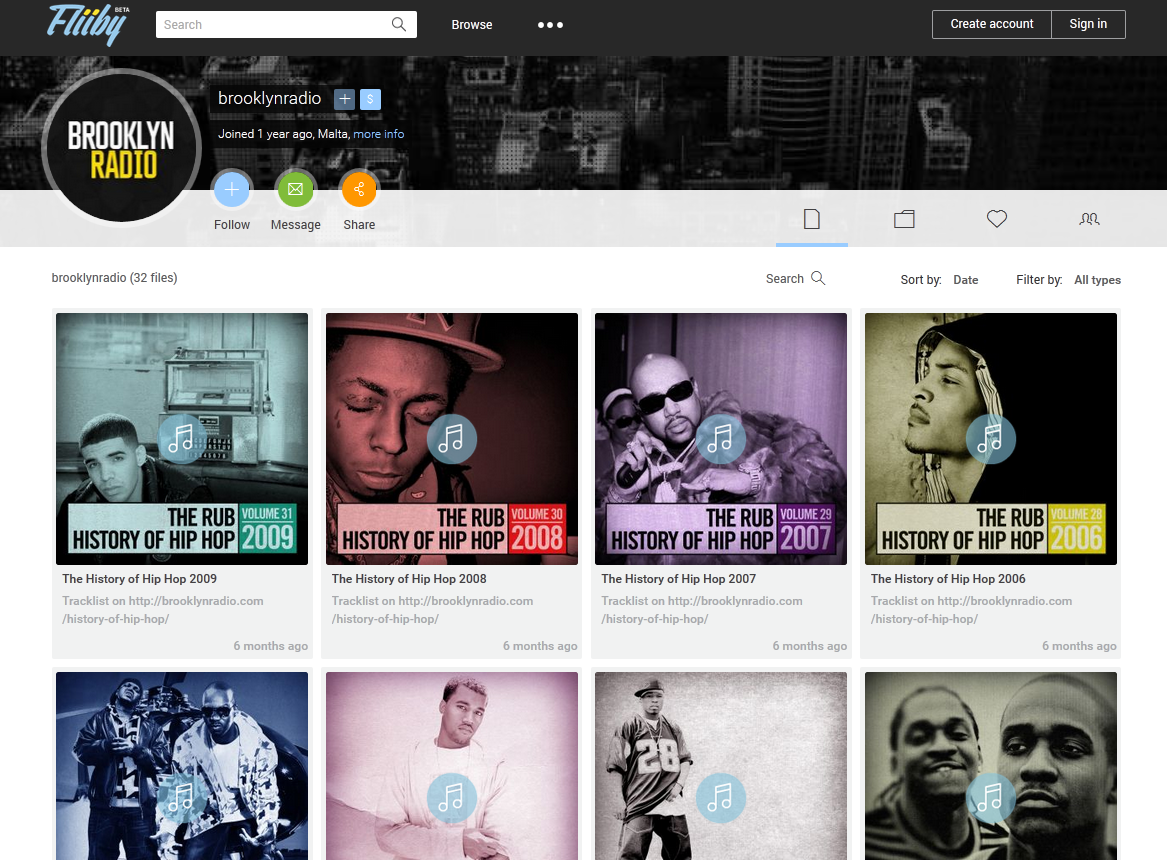Screen dimensions: 1167x860
Task: Open the favorites heart tab
Action: click(x=997, y=219)
